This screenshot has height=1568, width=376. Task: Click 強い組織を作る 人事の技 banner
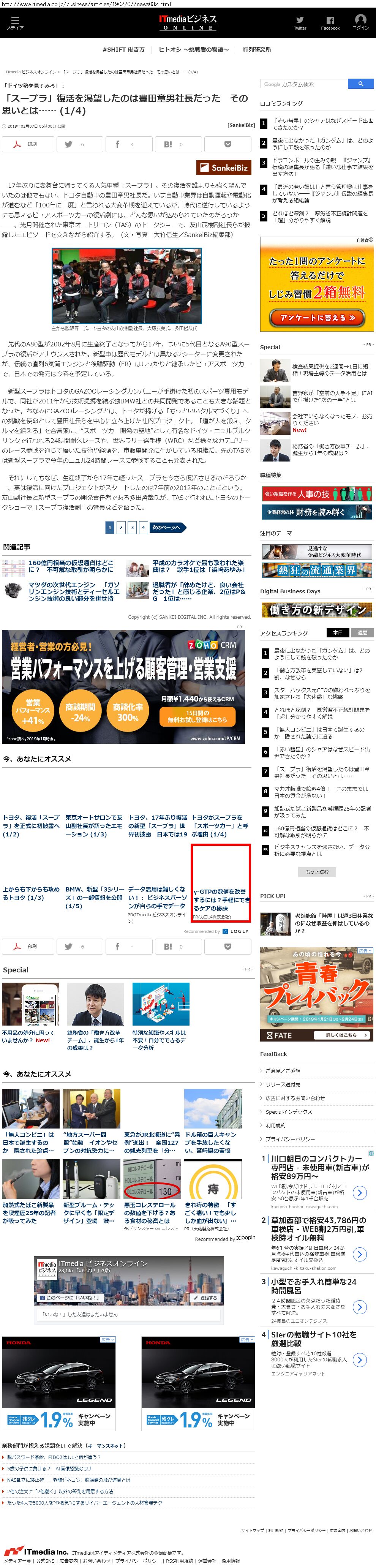click(x=317, y=494)
